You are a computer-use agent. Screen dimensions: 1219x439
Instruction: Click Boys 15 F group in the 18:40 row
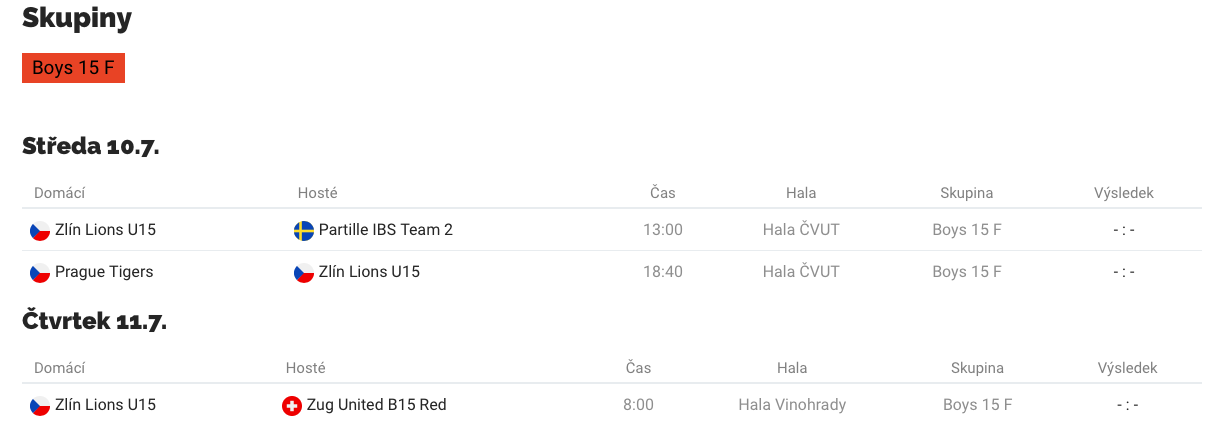(967, 272)
